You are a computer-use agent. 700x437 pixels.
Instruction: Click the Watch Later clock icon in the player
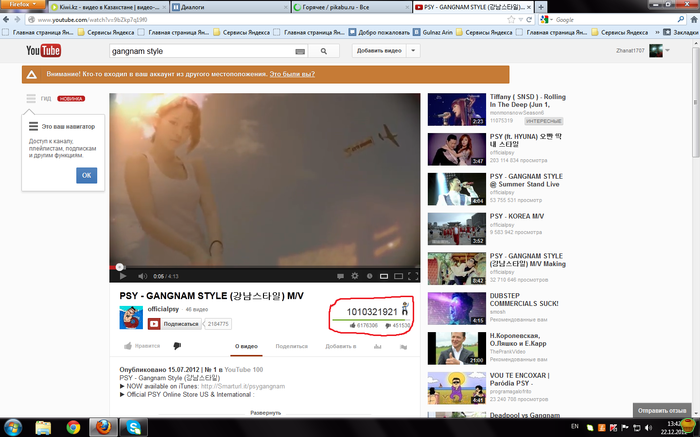click(x=370, y=276)
